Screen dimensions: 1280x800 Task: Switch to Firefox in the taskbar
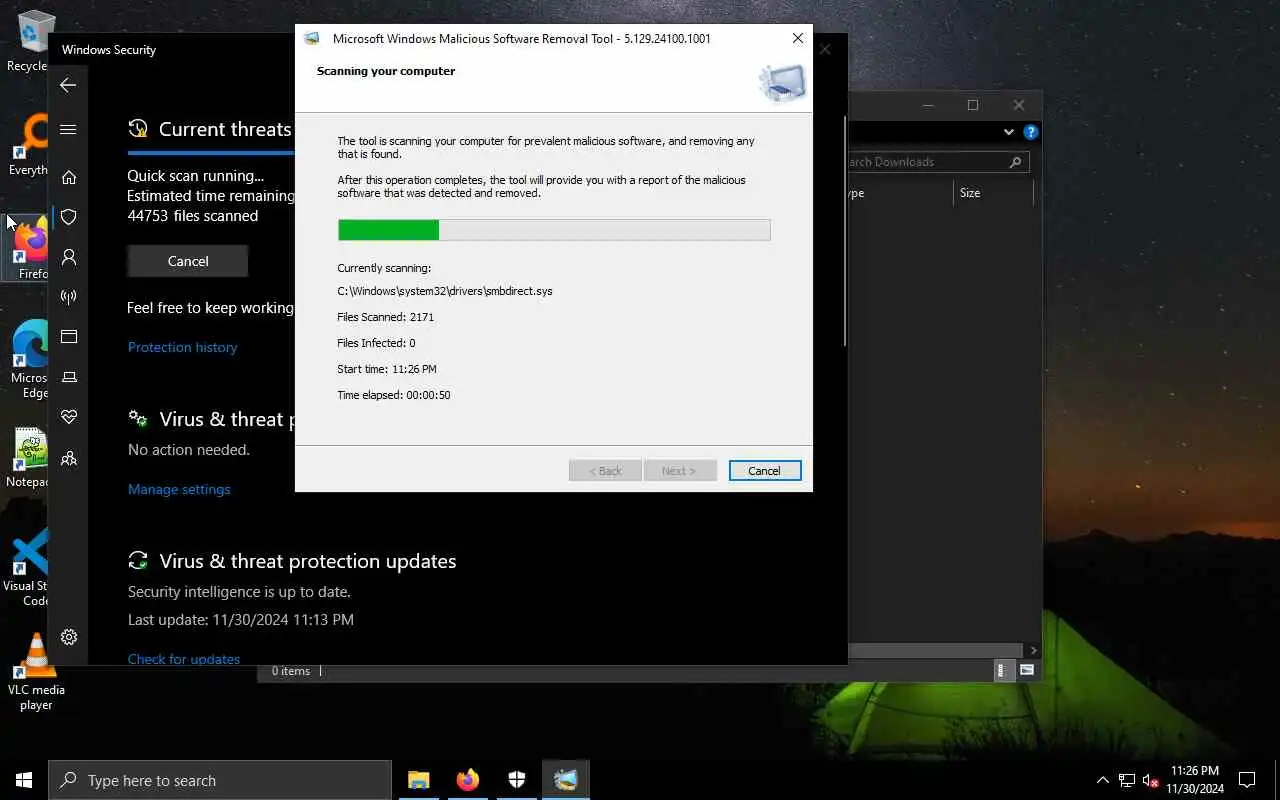(x=467, y=780)
